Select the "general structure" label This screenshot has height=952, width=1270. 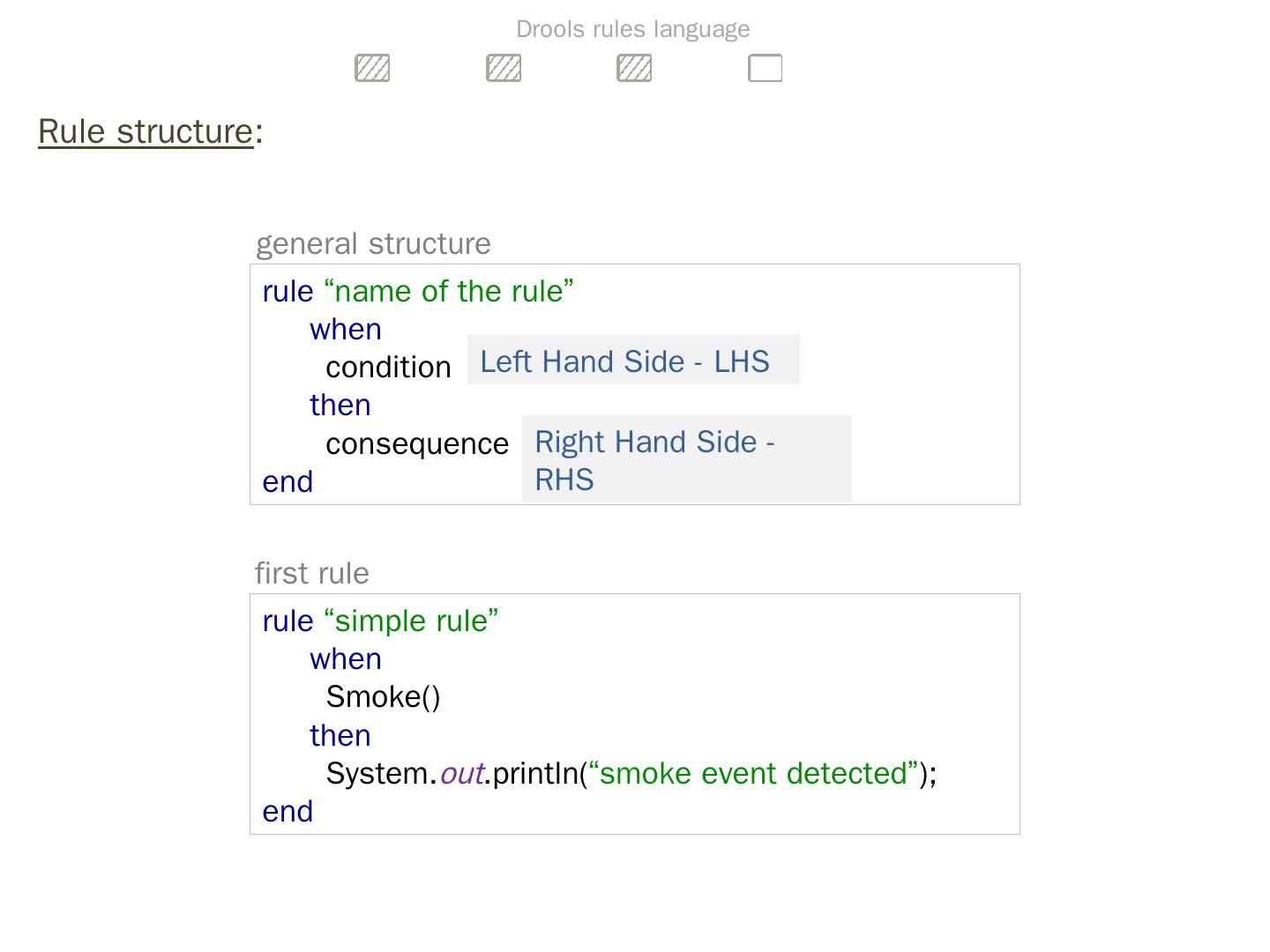pyautogui.click(x=373, y=243)
